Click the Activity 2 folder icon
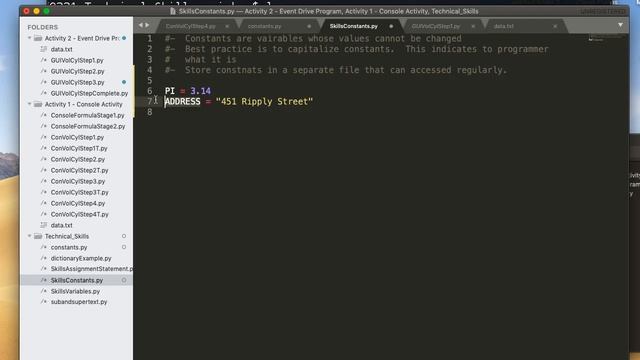This screenshot has height=360, width=640. pyautogui.click(x=38, y=38)
